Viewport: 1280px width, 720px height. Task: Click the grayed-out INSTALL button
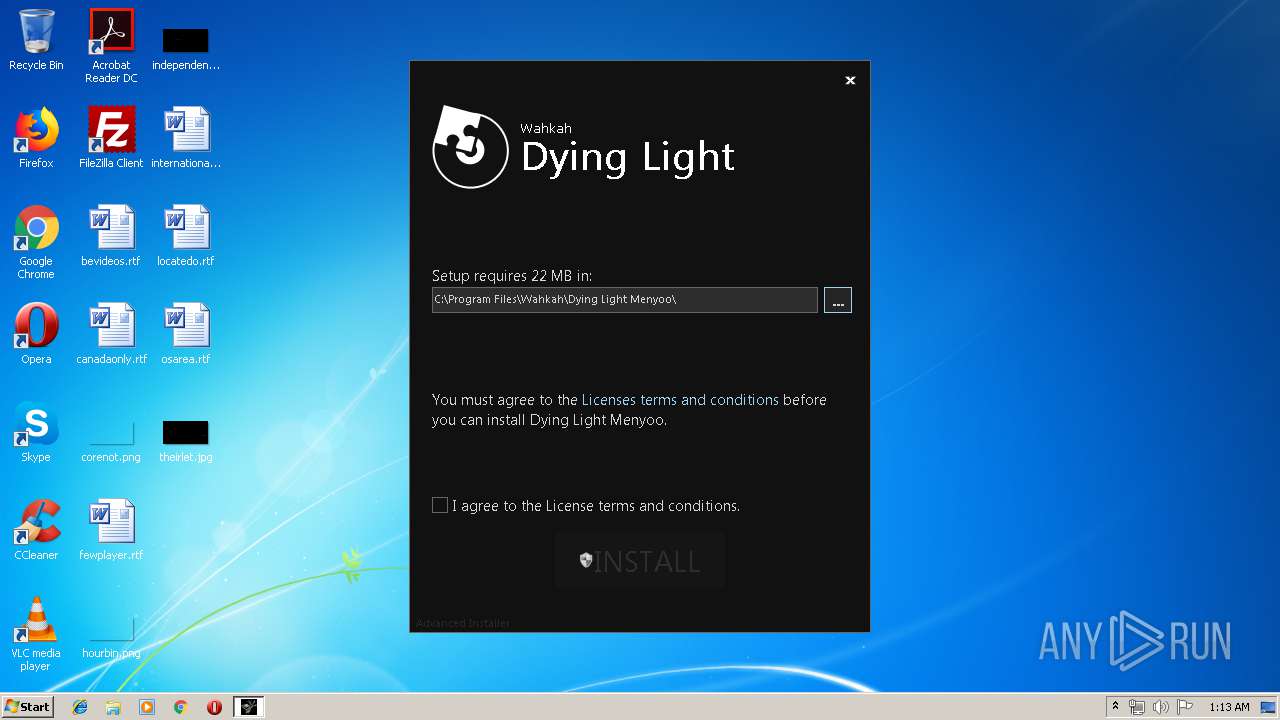[x=640, y=560]
